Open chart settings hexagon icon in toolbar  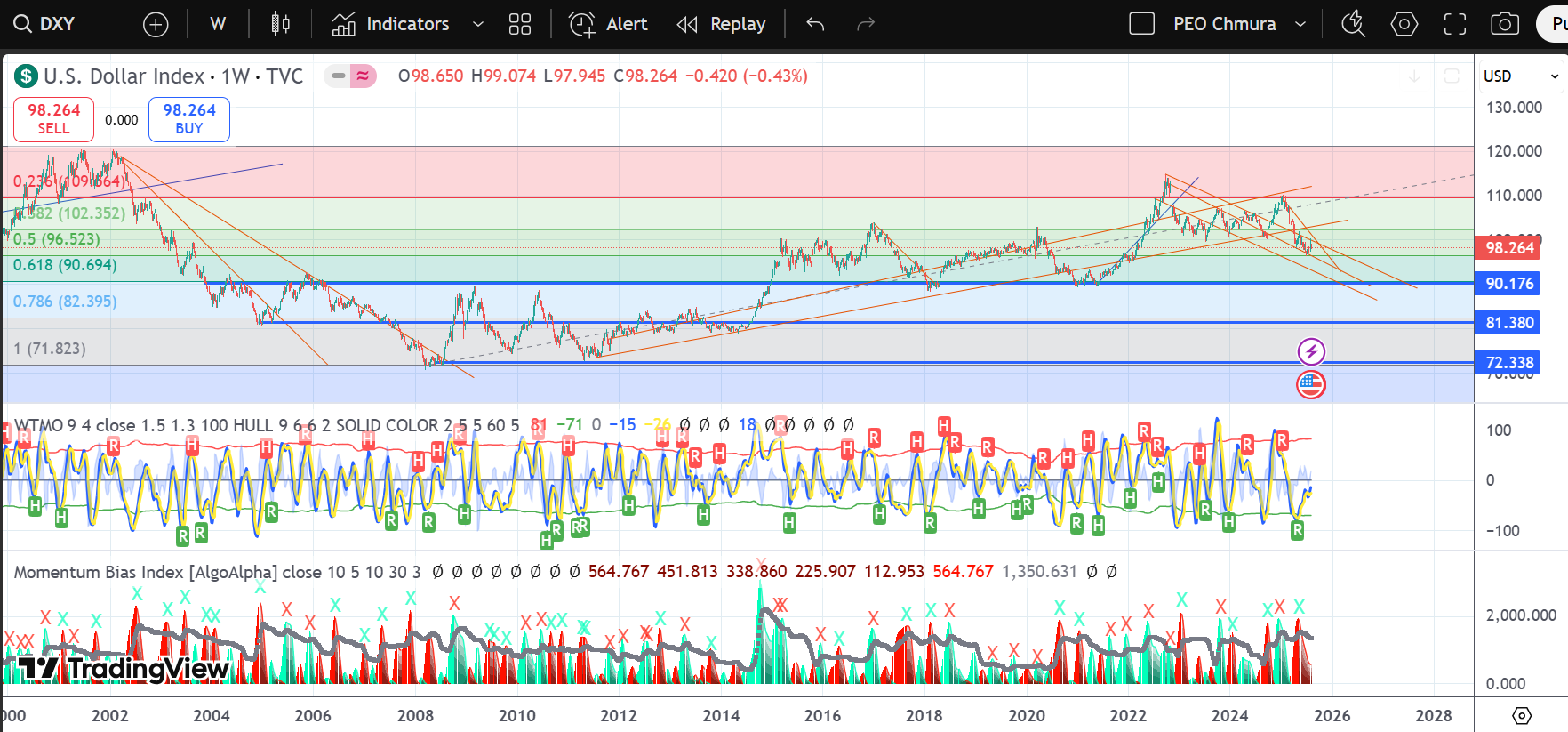[1404, 24]
